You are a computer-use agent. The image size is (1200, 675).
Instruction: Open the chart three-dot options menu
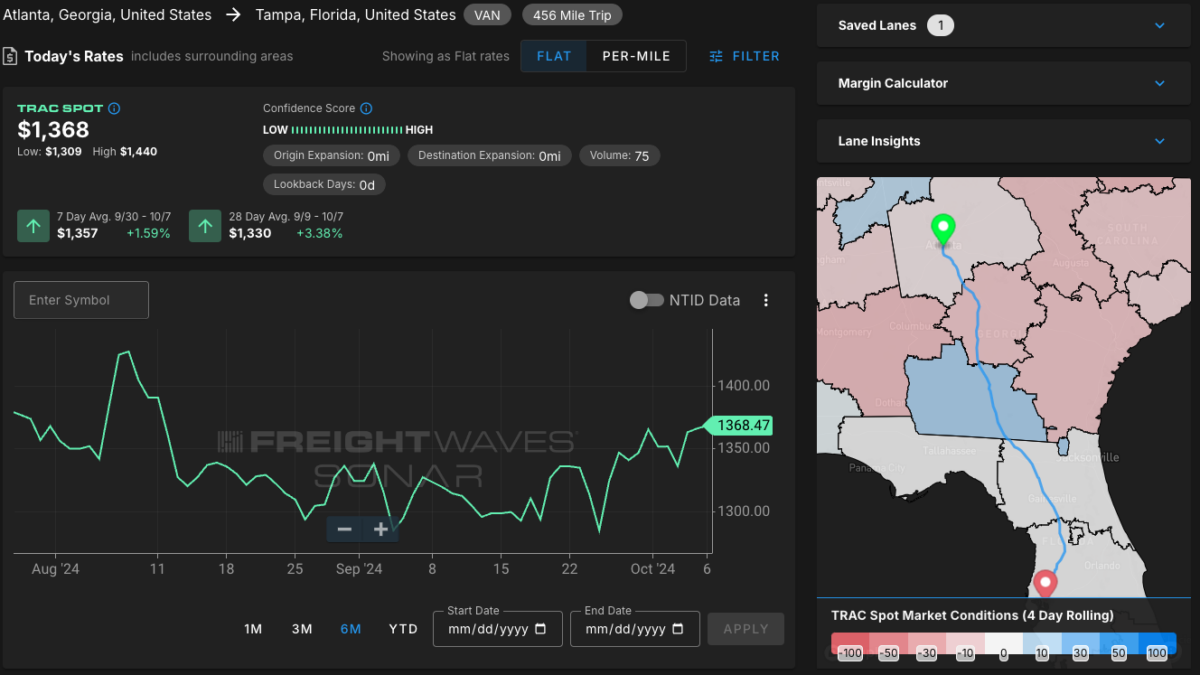coord(766,300)
